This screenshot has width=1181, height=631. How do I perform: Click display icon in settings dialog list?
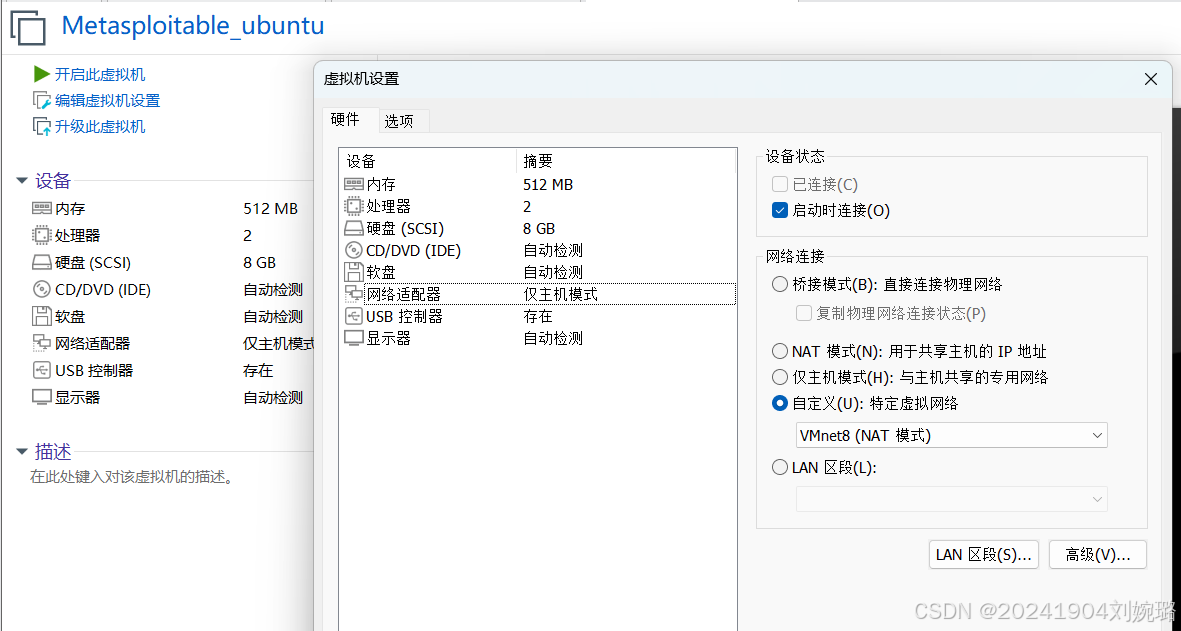coord(353,338)
